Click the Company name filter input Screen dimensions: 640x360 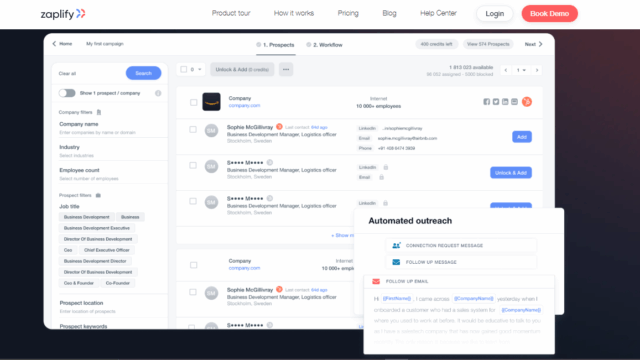click(x=110, y=132)
